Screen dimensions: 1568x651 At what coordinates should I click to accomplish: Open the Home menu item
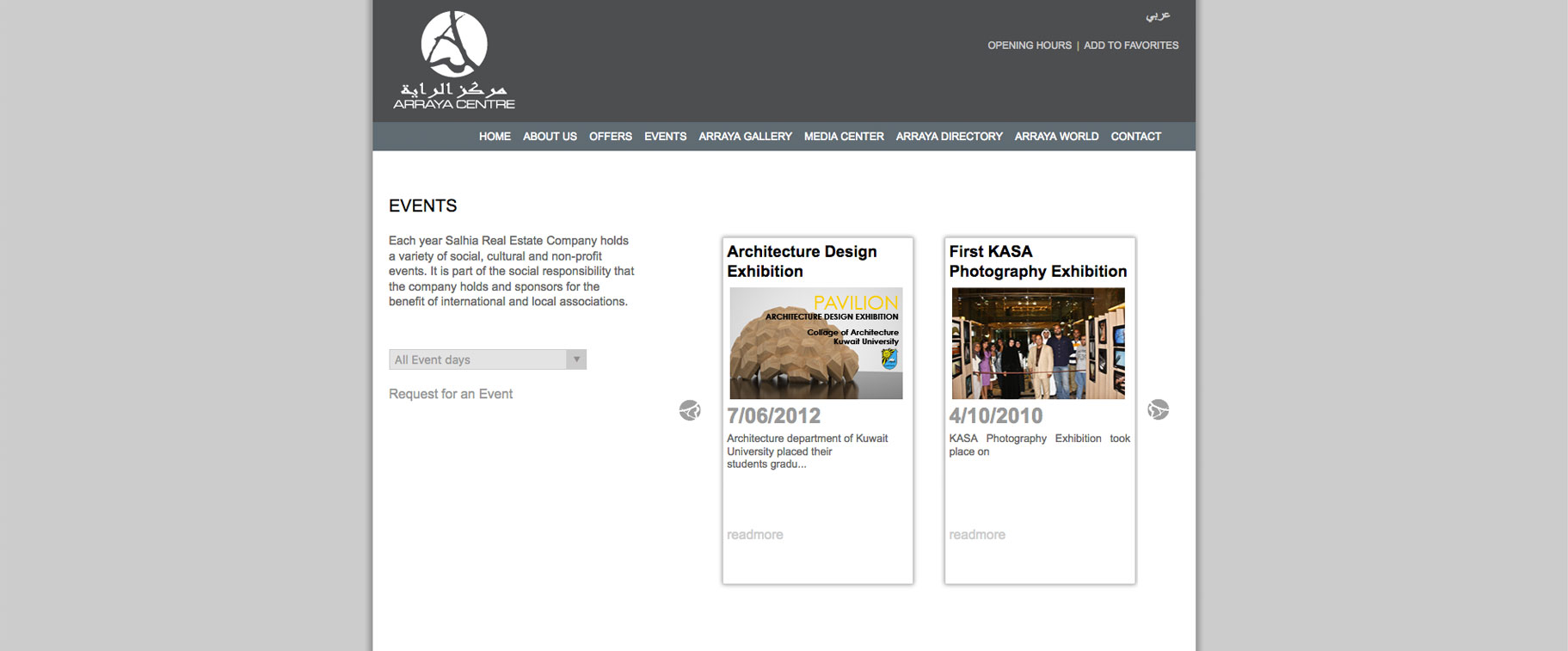[x=495, y=137]
